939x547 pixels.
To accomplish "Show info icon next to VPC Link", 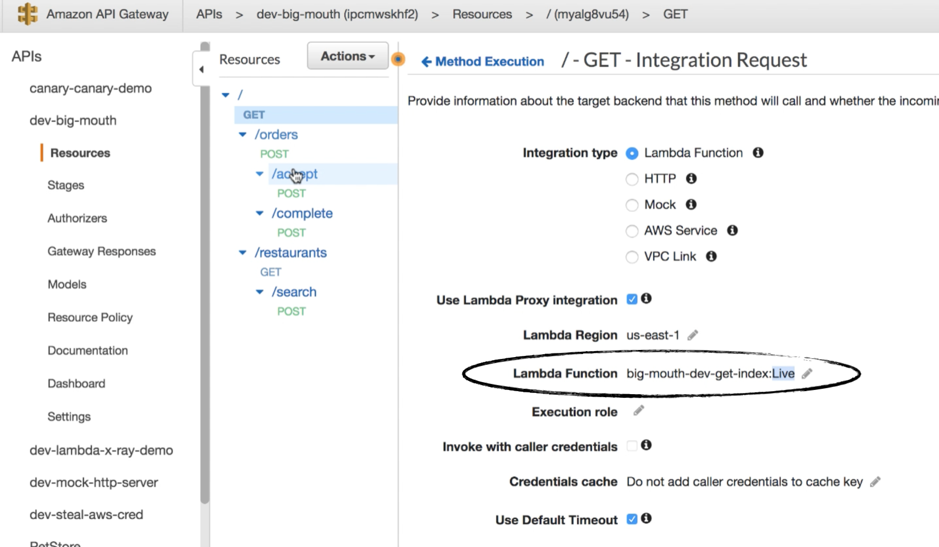I will 711,256.
